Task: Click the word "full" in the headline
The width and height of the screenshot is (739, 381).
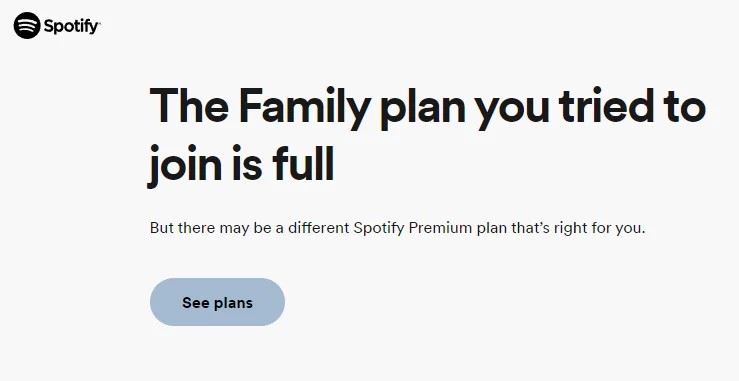Action: 303,162
